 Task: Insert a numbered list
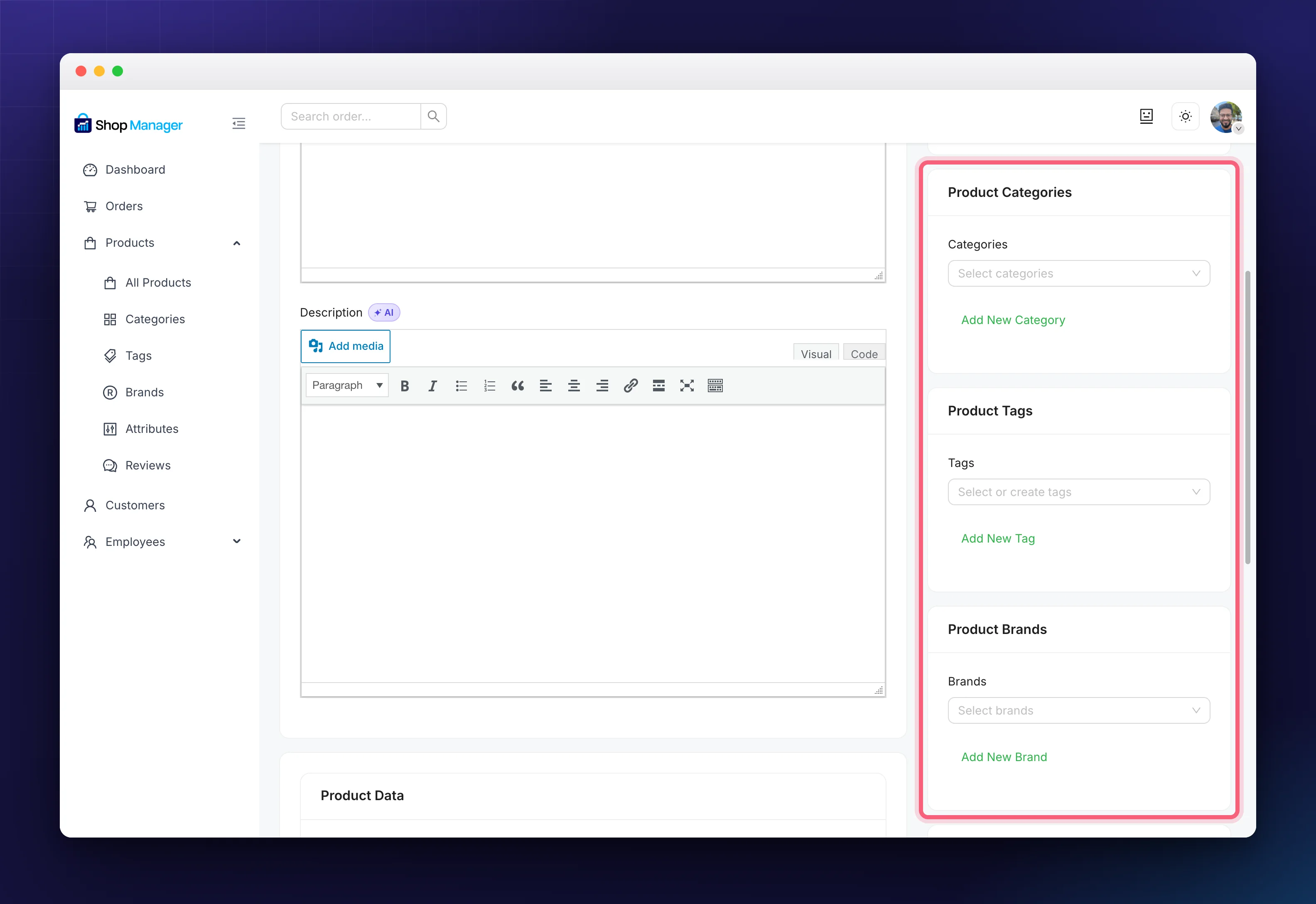pyautogui.click(x=489, y=386)
